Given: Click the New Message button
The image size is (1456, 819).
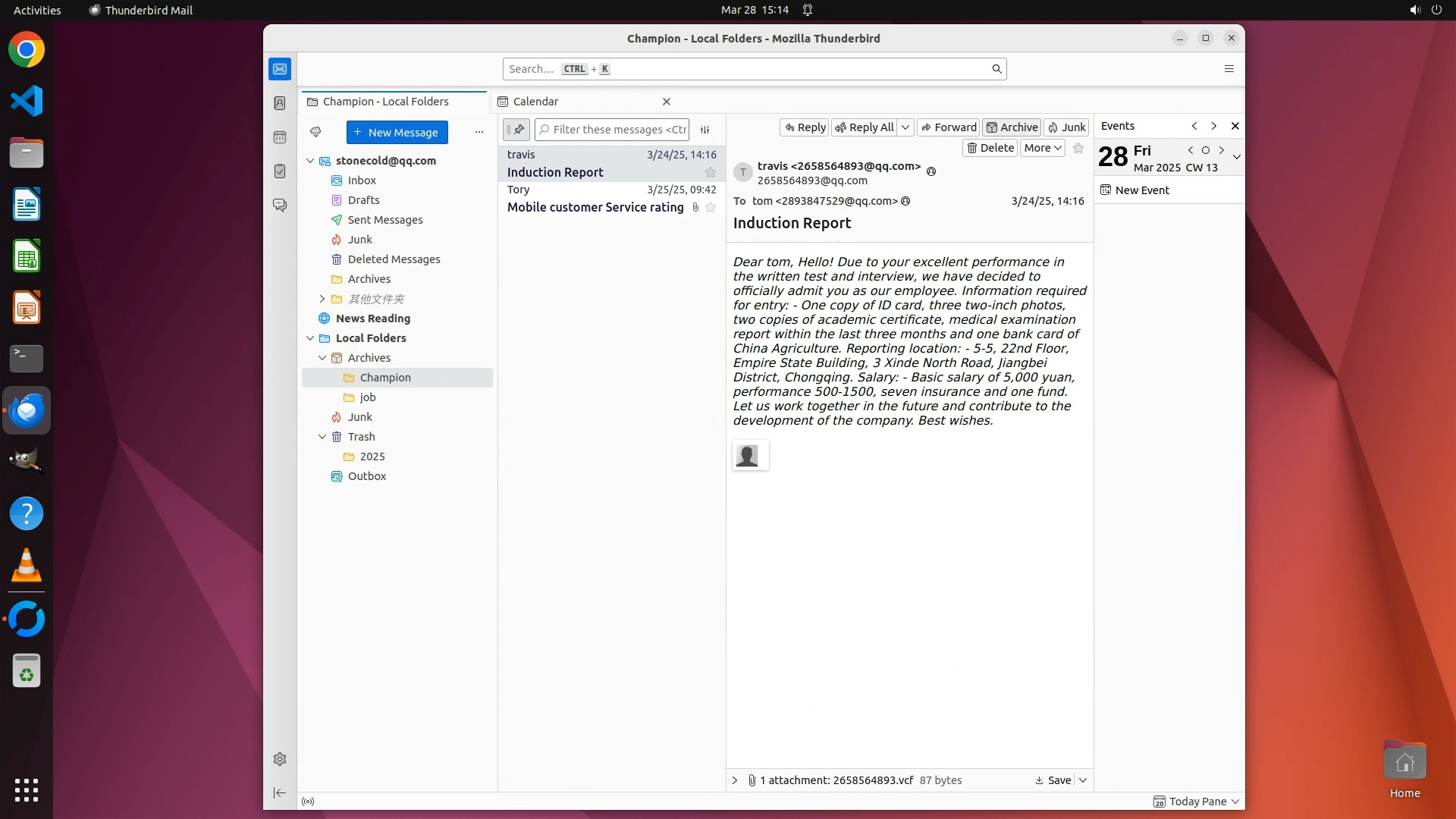Looking at the screenshot, I should coord(397,132).
